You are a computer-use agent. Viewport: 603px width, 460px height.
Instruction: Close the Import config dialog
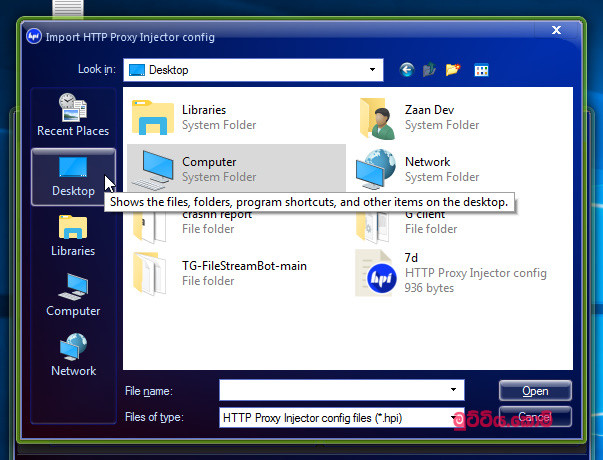click(x=556, y=30)
